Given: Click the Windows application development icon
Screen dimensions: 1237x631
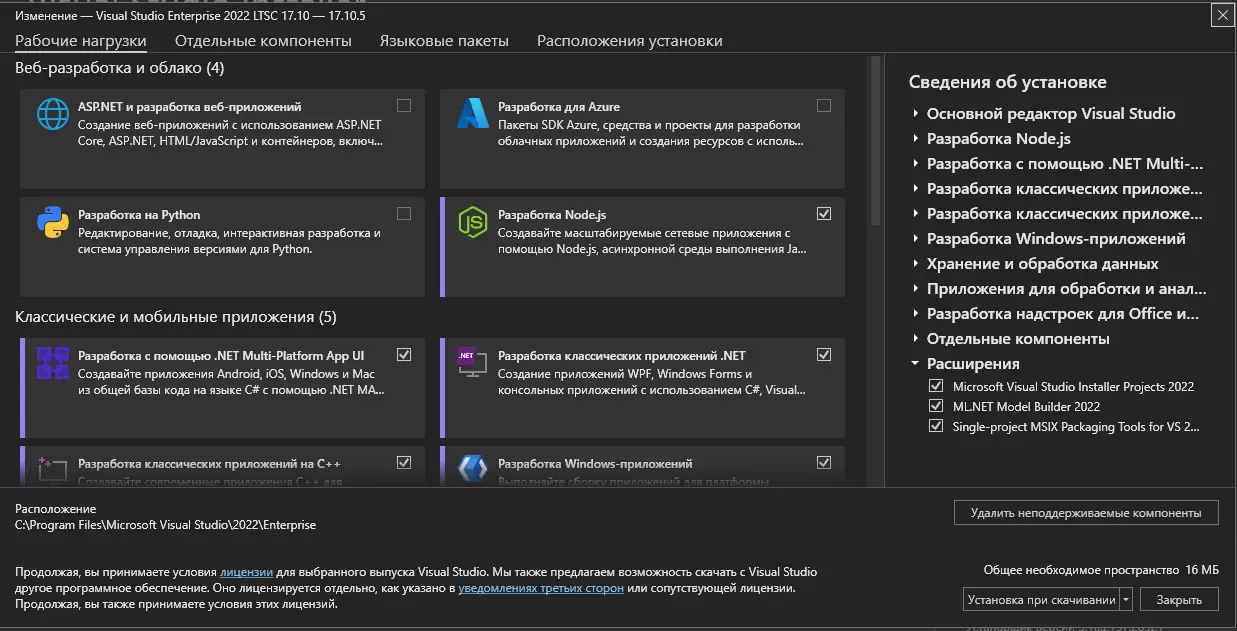Looking at the screenshot, I should (472, 468).
